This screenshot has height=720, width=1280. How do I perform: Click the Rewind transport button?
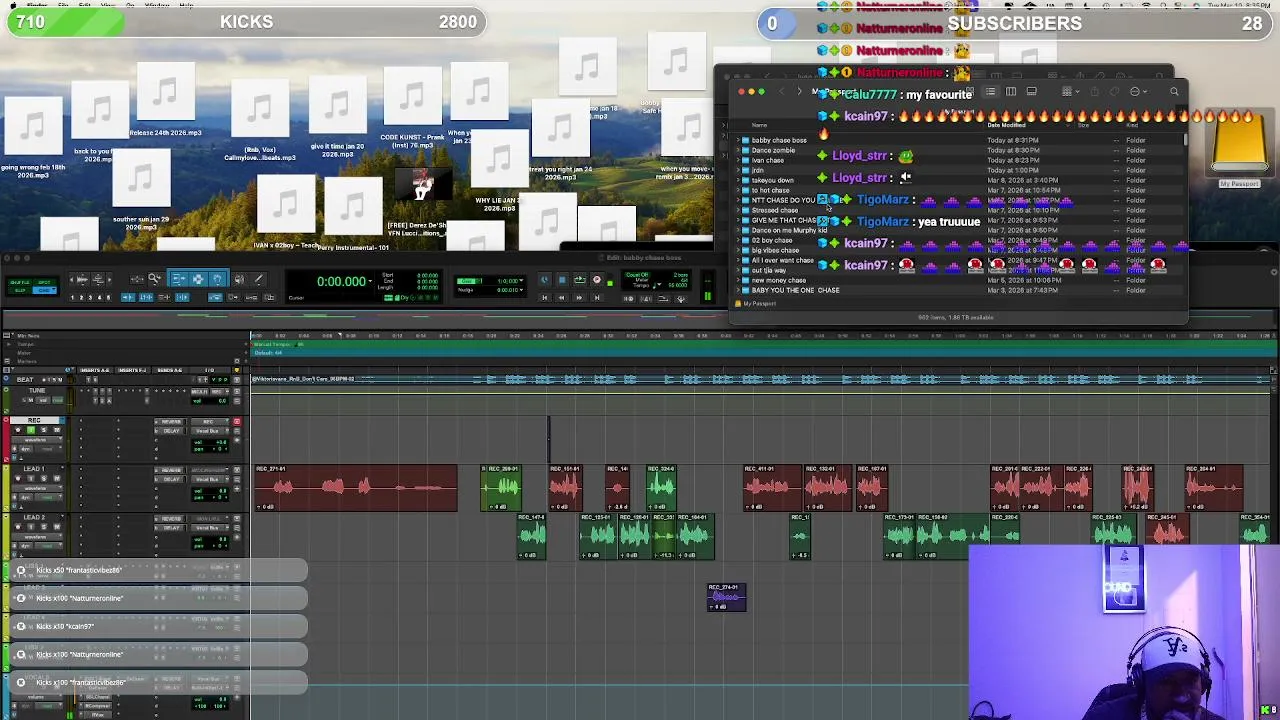tap(561, 297)
